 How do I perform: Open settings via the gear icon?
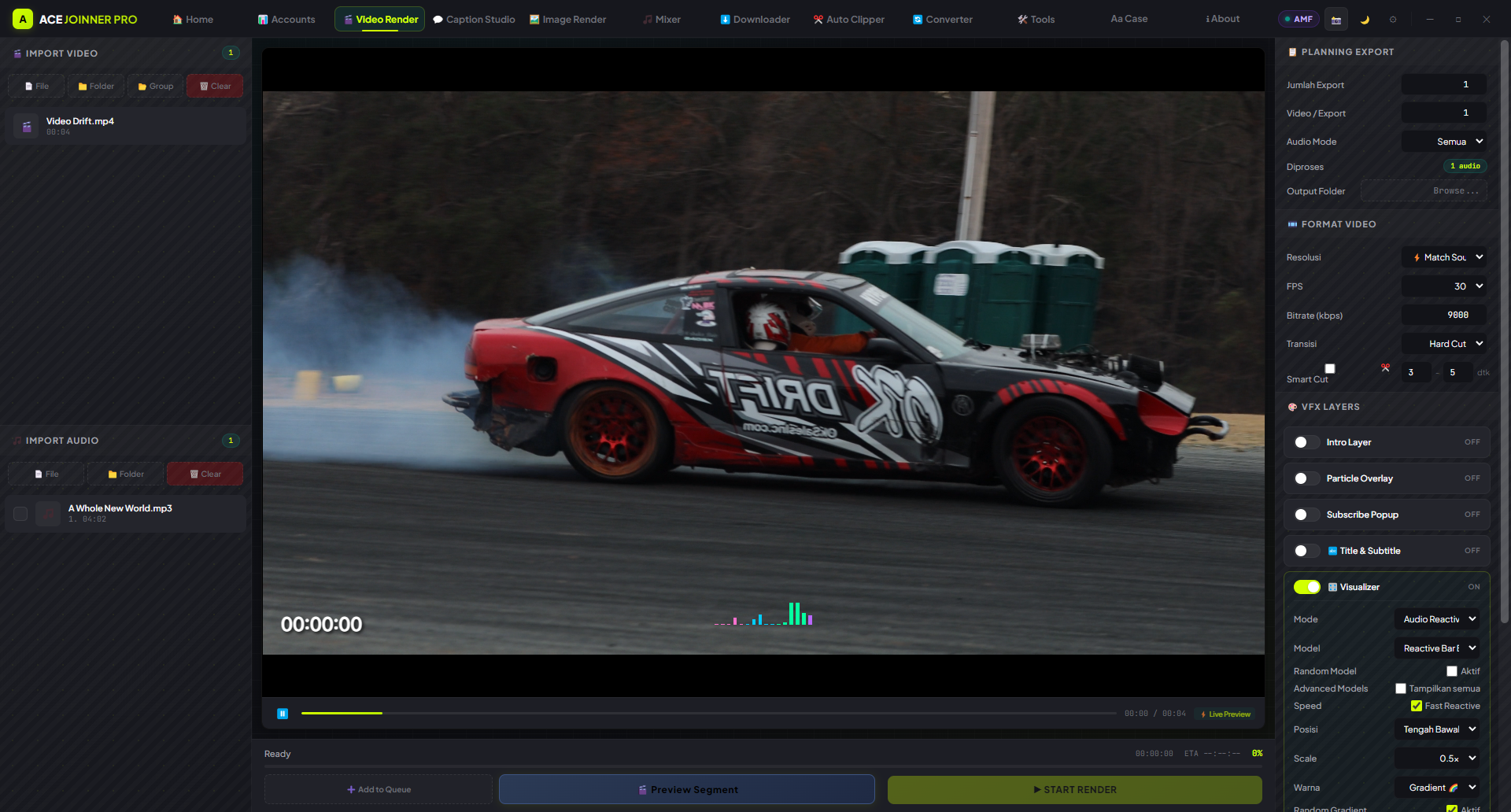click(1393, 20)
